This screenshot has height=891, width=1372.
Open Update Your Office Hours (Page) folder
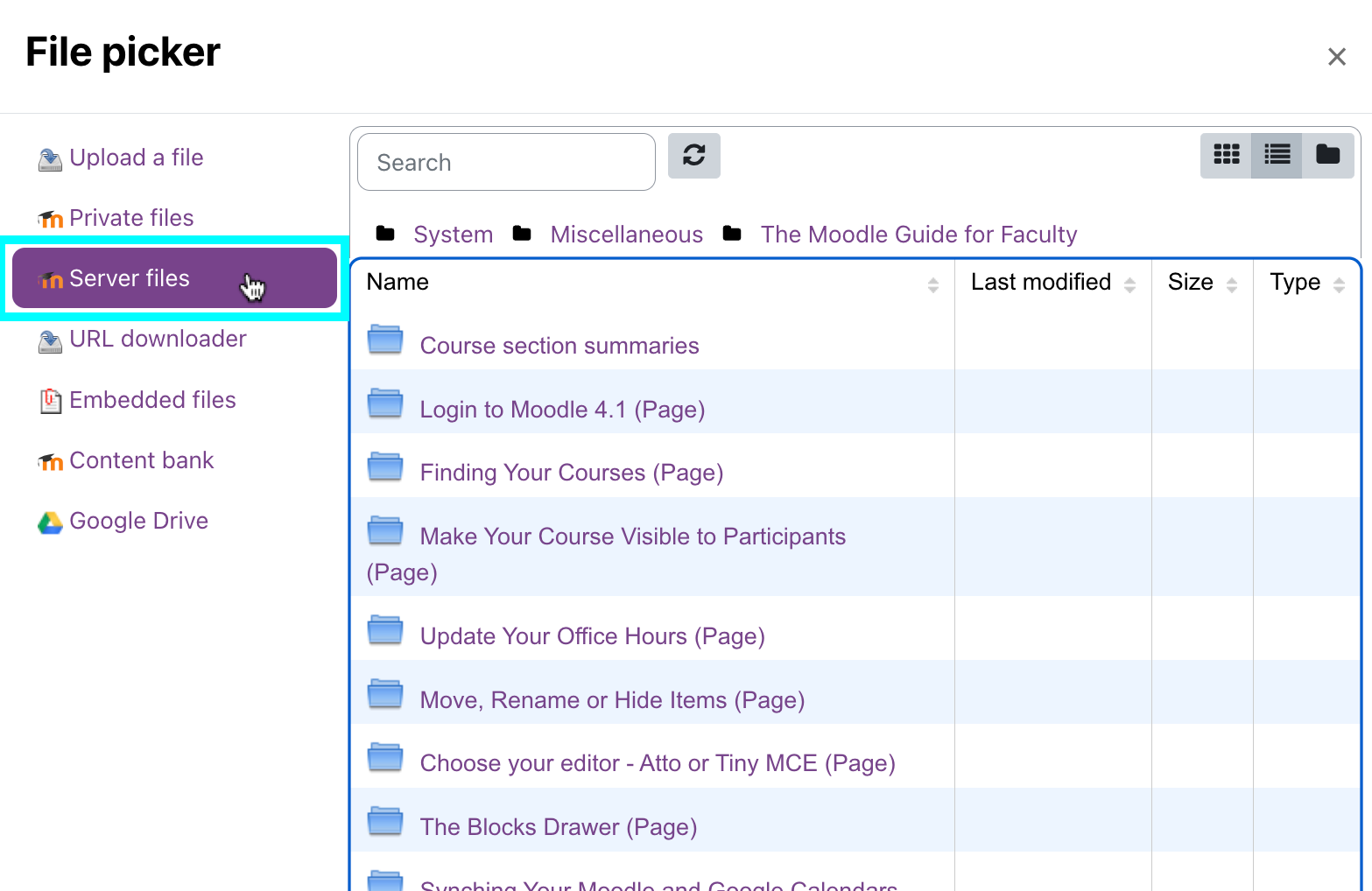[592, 636]
